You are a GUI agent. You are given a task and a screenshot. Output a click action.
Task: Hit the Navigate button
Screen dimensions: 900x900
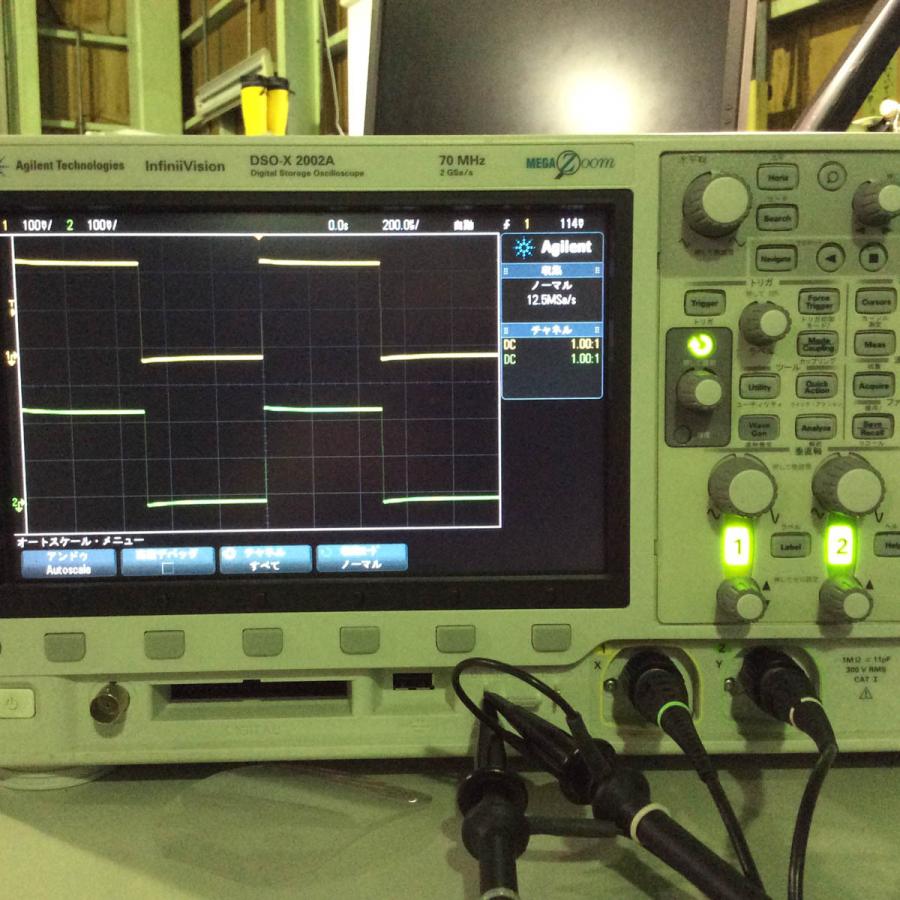point(775,258)
